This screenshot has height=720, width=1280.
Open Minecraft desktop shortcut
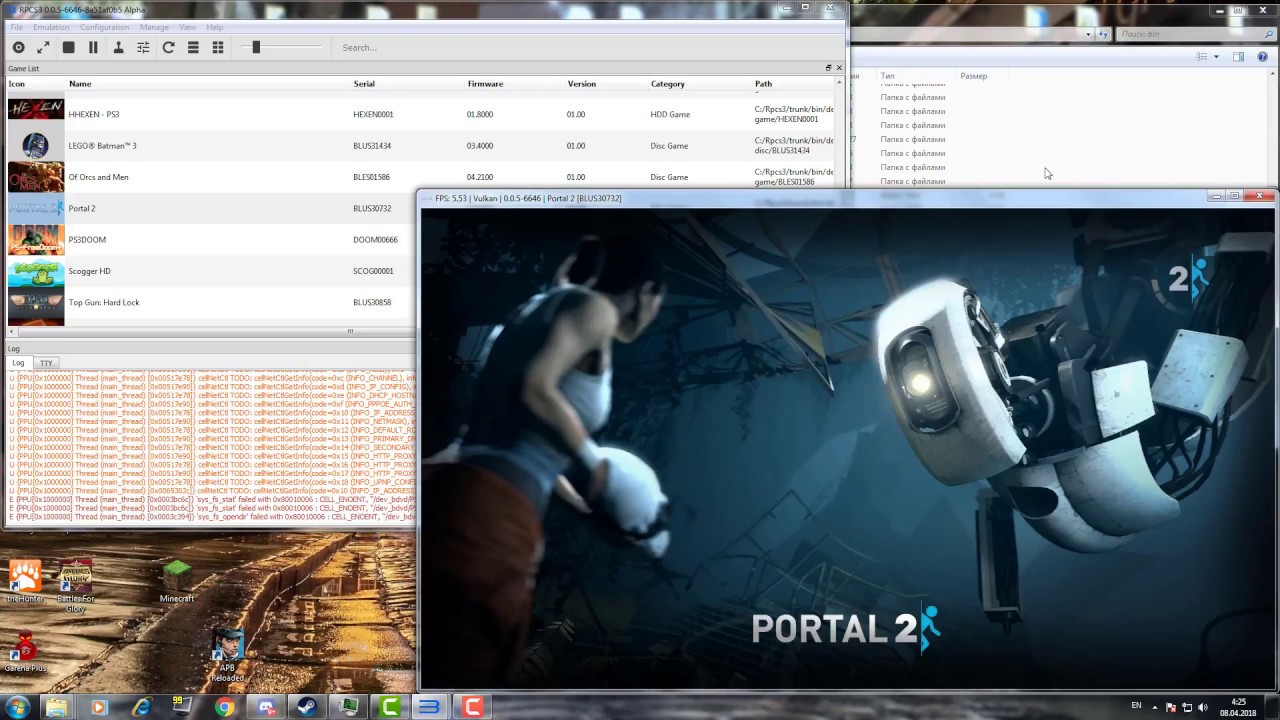[177, 582]
